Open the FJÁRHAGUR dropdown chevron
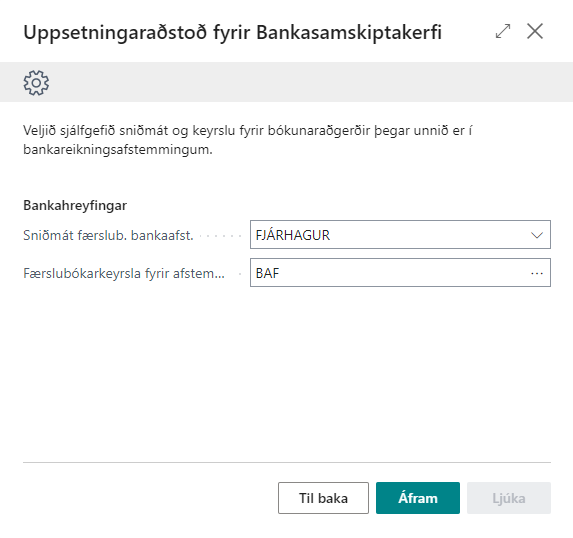This screenshot has height=538, width=573. (x=536, y=235)
